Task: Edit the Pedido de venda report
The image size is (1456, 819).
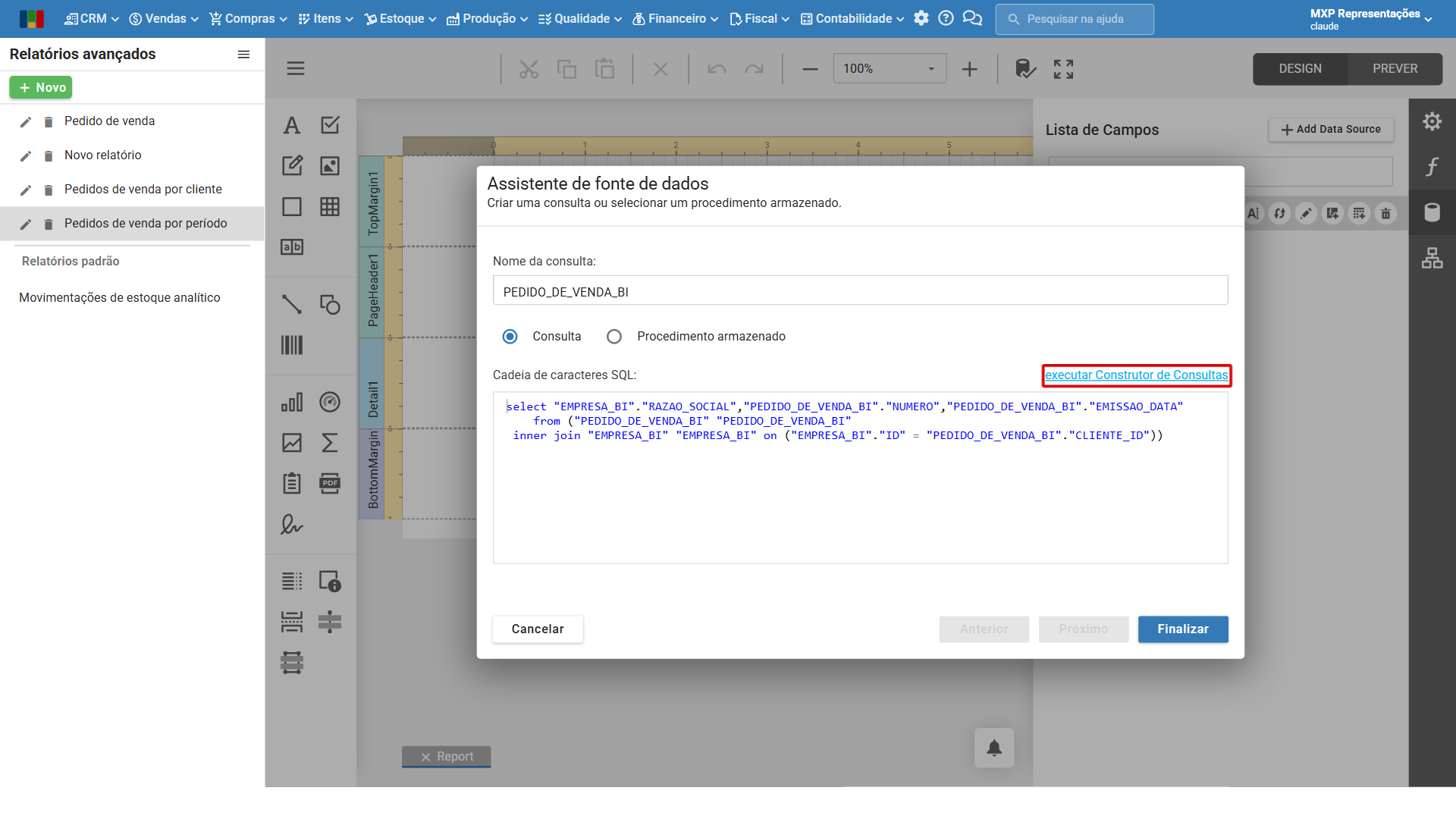Action: pos(26,122)
